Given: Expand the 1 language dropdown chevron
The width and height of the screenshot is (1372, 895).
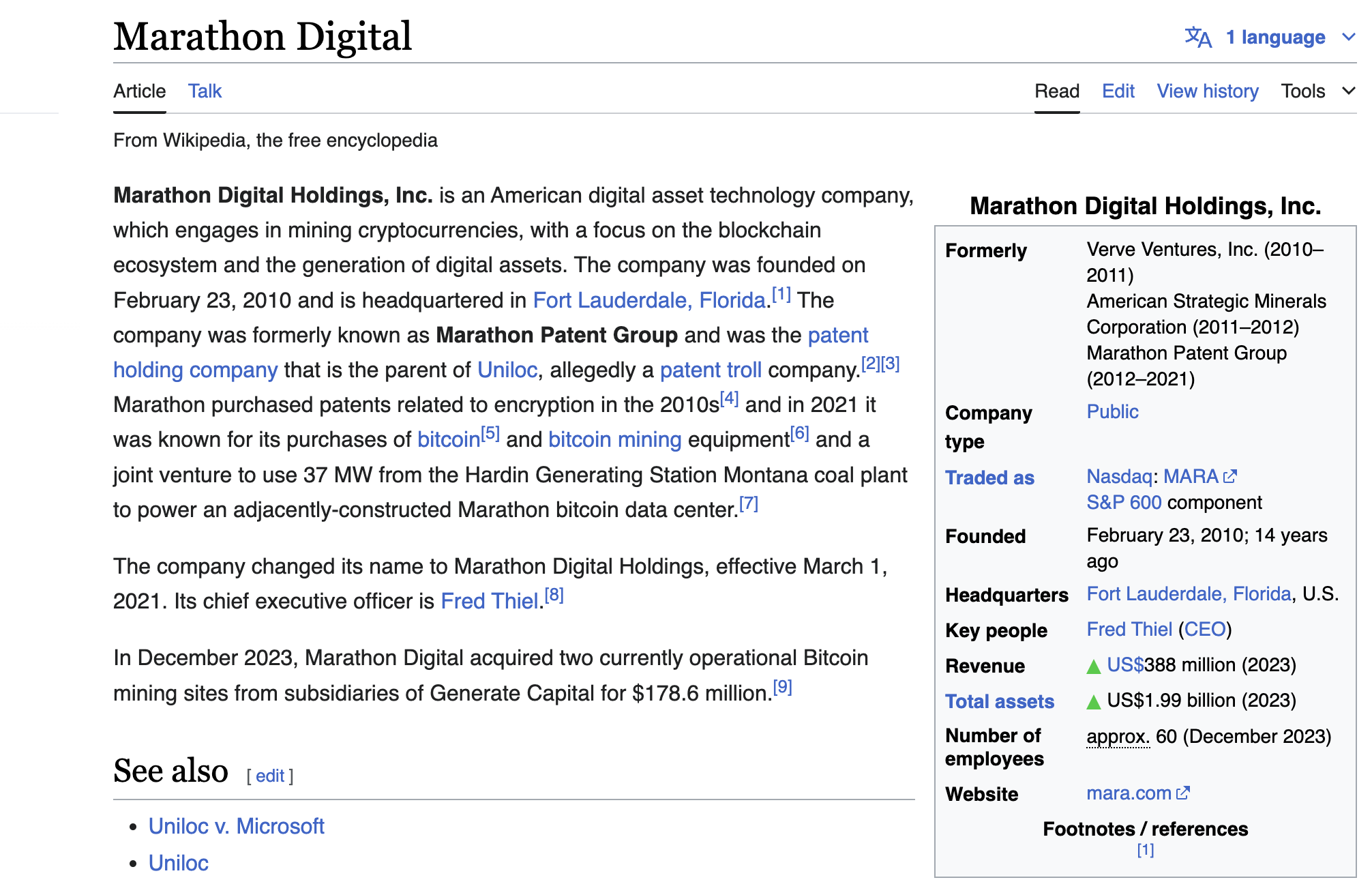Looking at the screenshot, I should tap(1348, 37).
